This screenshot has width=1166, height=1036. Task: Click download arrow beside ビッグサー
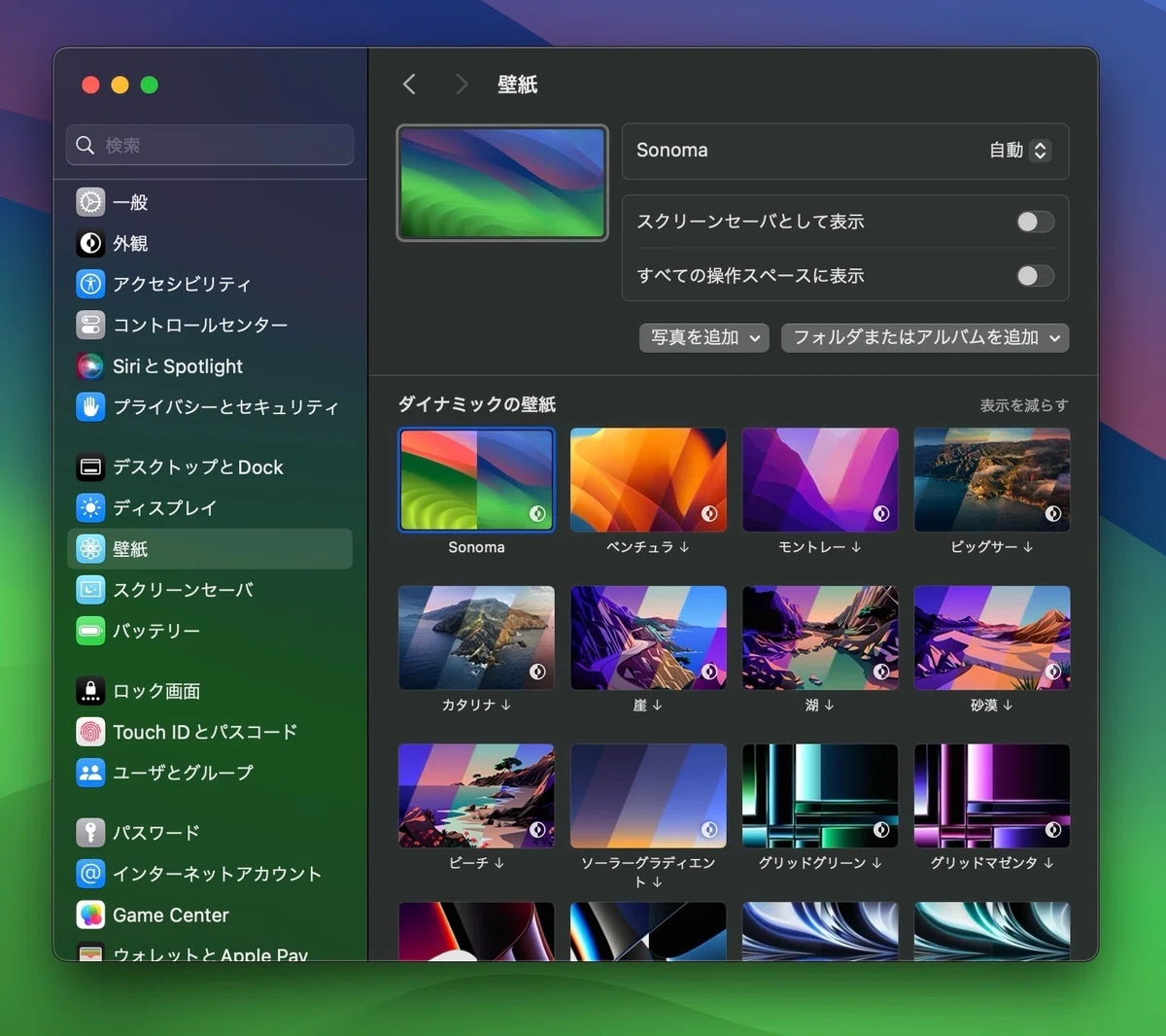pyautogui.click(x=1028, y=547)
